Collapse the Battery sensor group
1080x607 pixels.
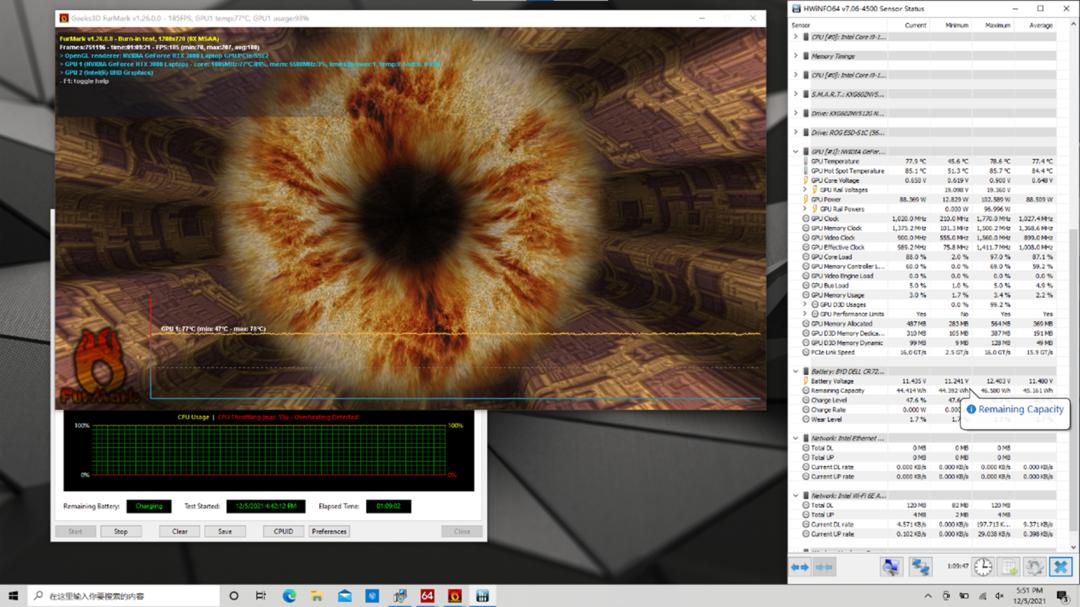click(796, 371)
